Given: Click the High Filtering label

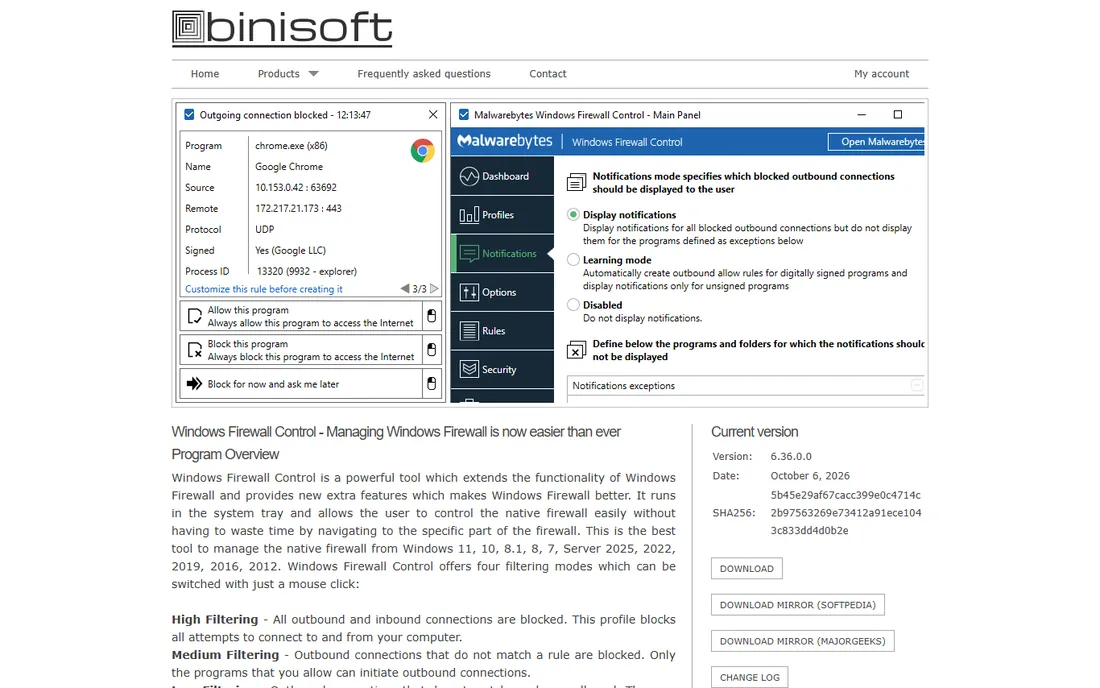Looking at the screenshot, I should click(x=215, y=619).
